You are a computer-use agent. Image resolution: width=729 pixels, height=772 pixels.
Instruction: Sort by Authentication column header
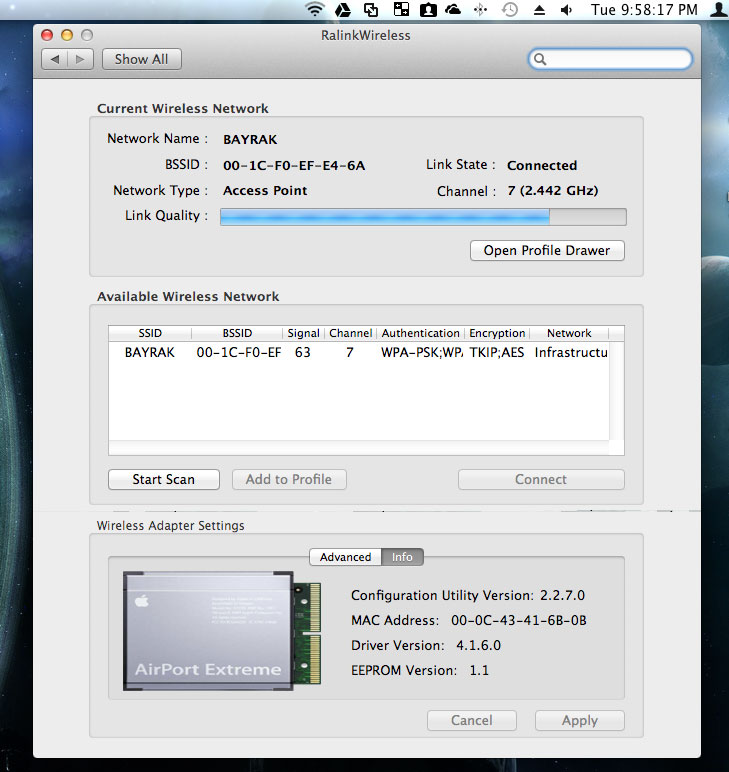point(420,333)
